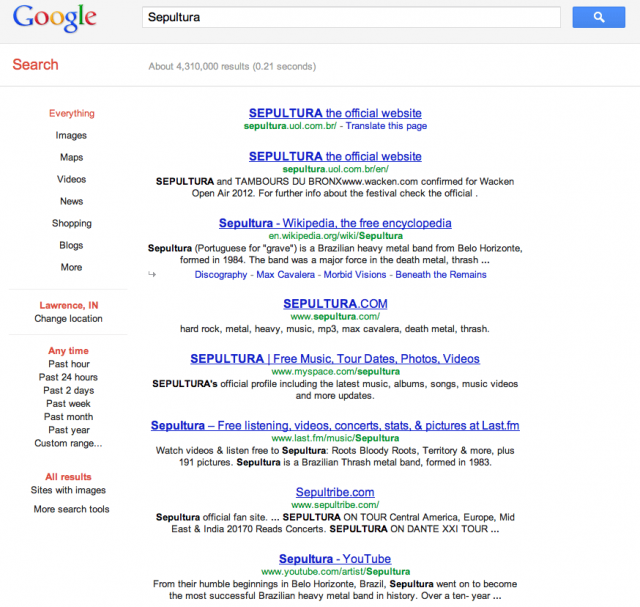
Task: Filter results to Past 2 days
Action: (x=69, y=391)
